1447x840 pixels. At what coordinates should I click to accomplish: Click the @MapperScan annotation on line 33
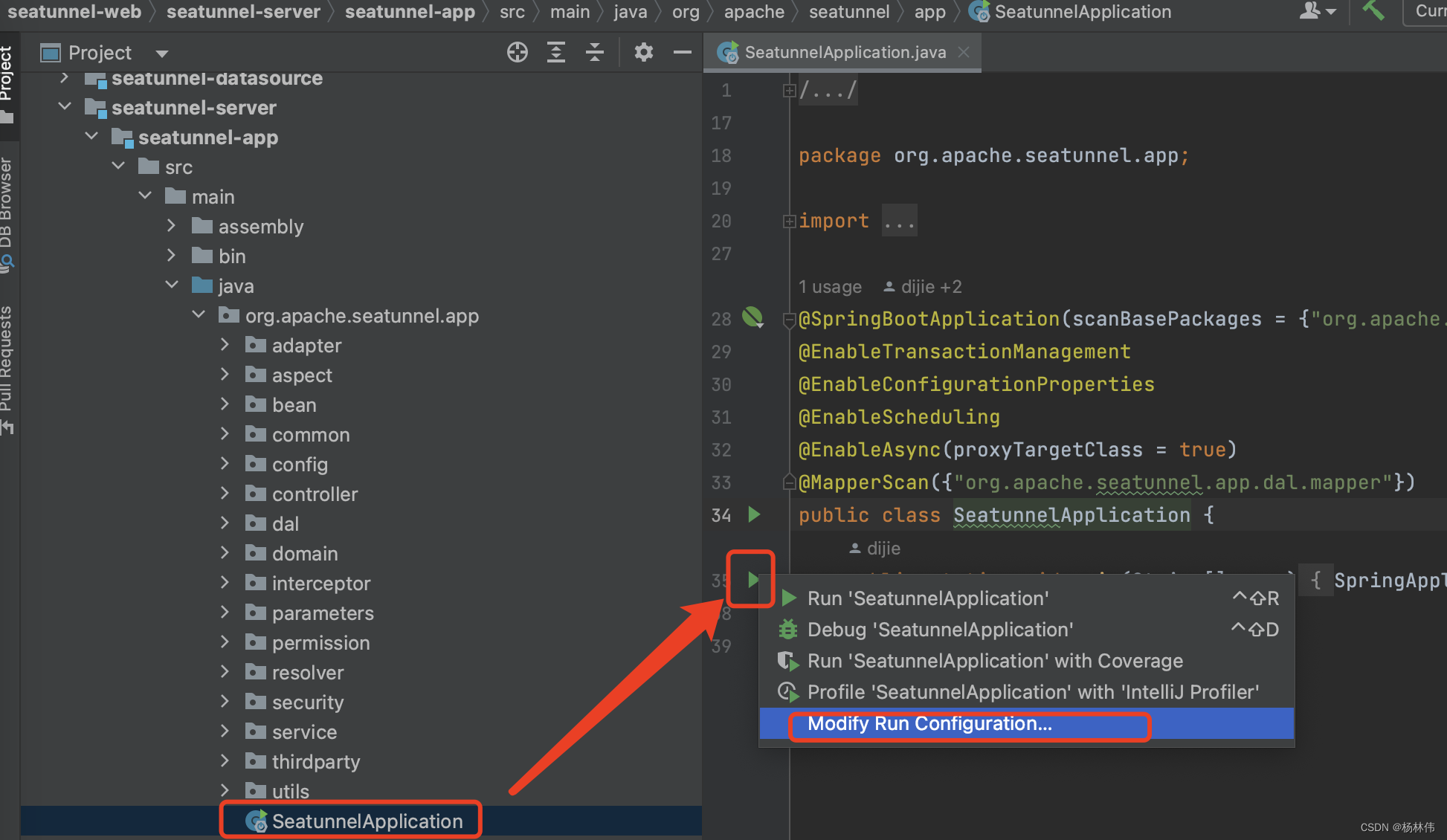pyautogui.click(x=863, y=482)
